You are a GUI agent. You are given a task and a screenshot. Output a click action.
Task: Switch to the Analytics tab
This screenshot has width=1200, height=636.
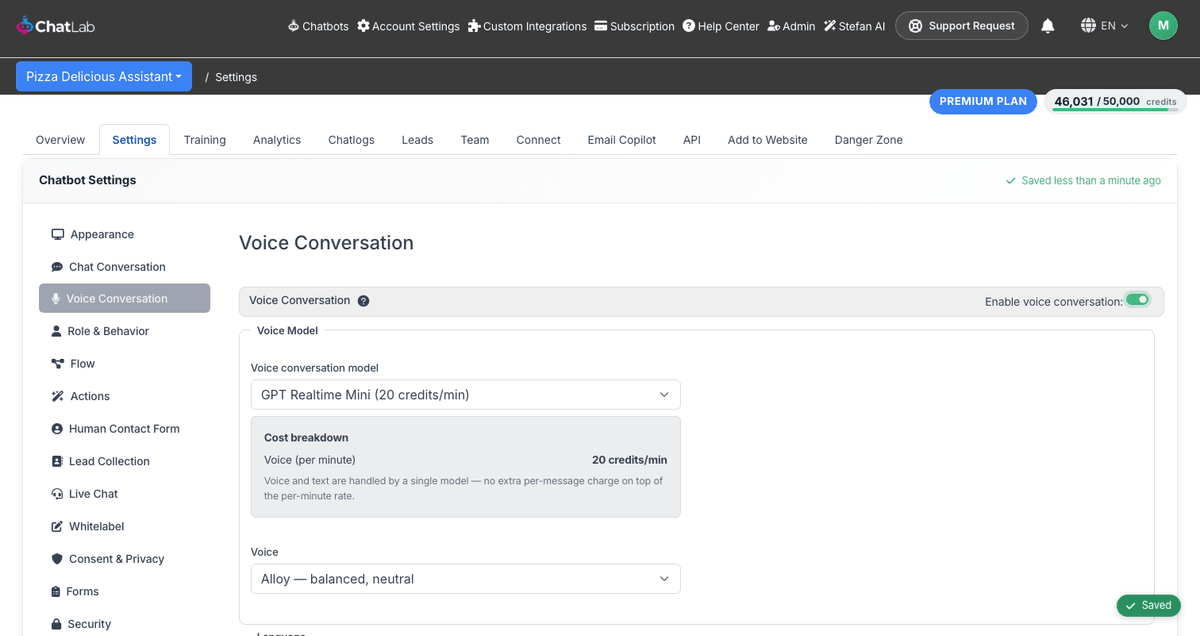pos(277,140)
